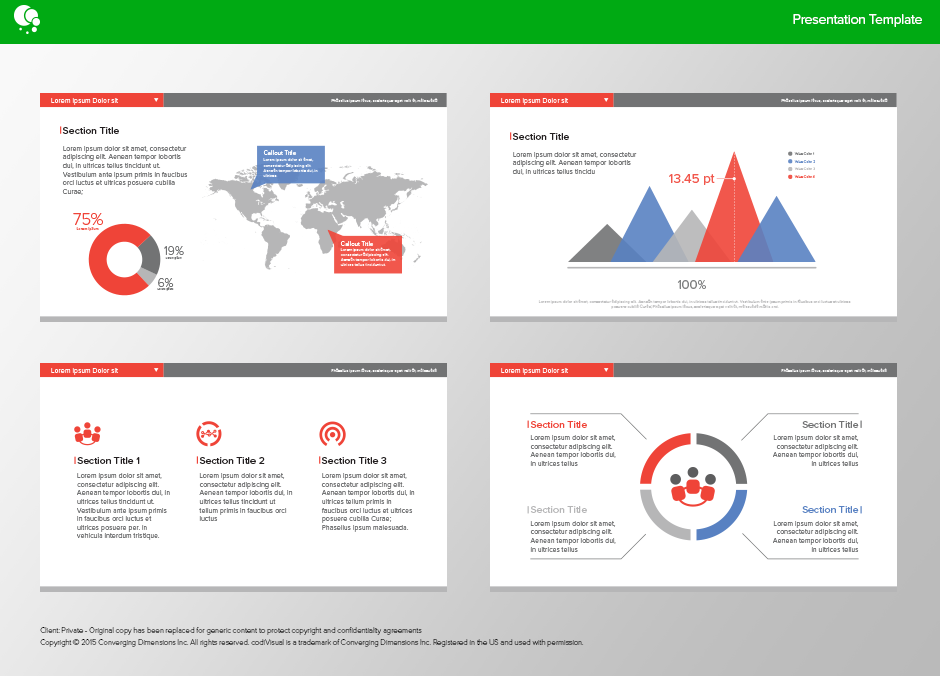The height and width of the screenshot is (676, 940).
Task: Click the gray header strip on the bottom-right slide
Action: 755,370
